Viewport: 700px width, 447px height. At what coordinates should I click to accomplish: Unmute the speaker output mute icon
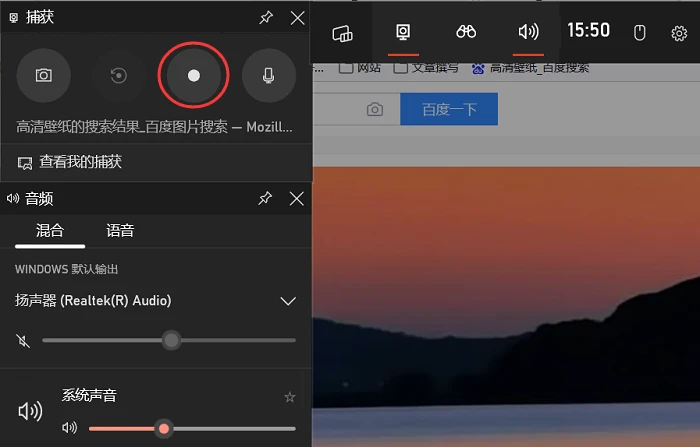[x=23, y=341]
